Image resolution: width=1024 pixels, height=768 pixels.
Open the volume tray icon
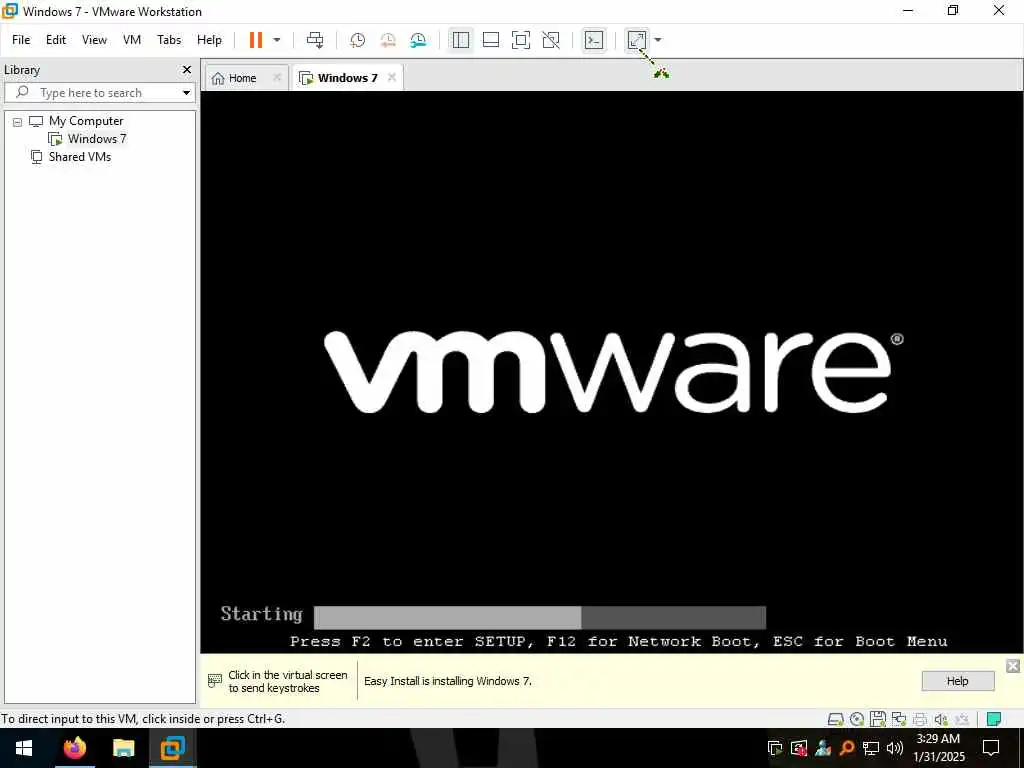click(895, 748)
